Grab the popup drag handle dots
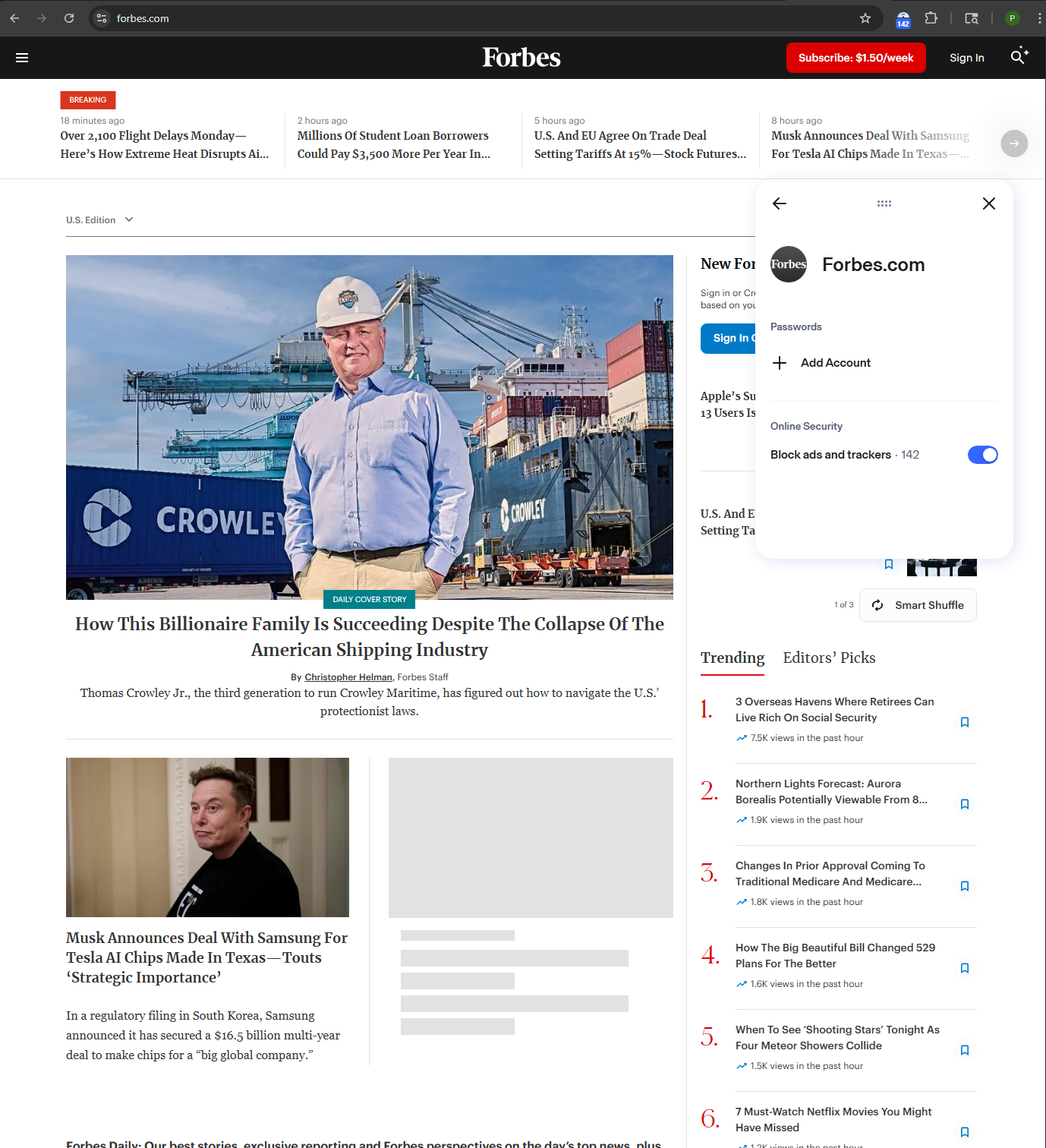1046x1148 pixels. click(884, 203)
